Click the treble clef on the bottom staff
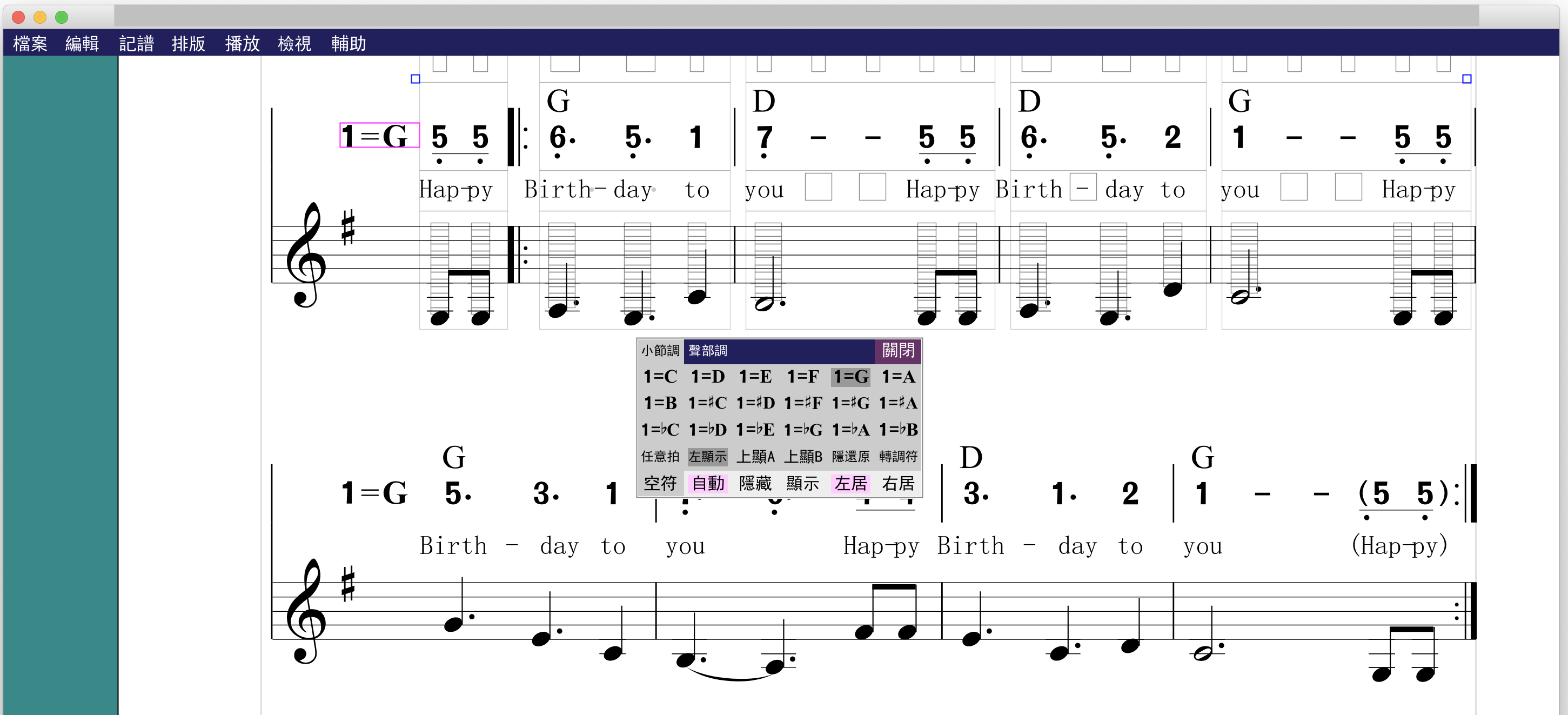This screenshot has height=715, width=1568. pyautogui.click(x=306, y=611)
